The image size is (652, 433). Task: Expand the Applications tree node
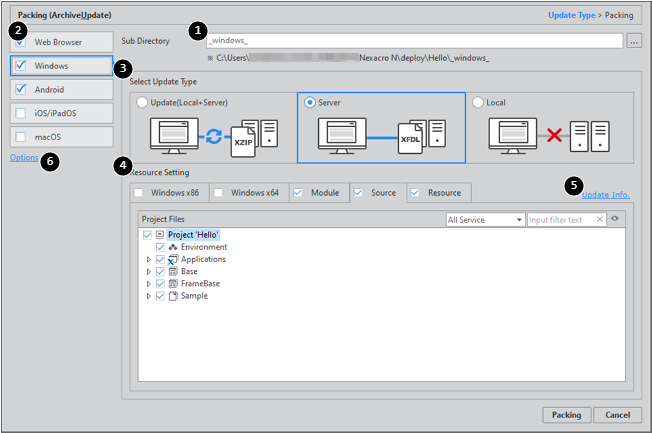click(149, 259)
